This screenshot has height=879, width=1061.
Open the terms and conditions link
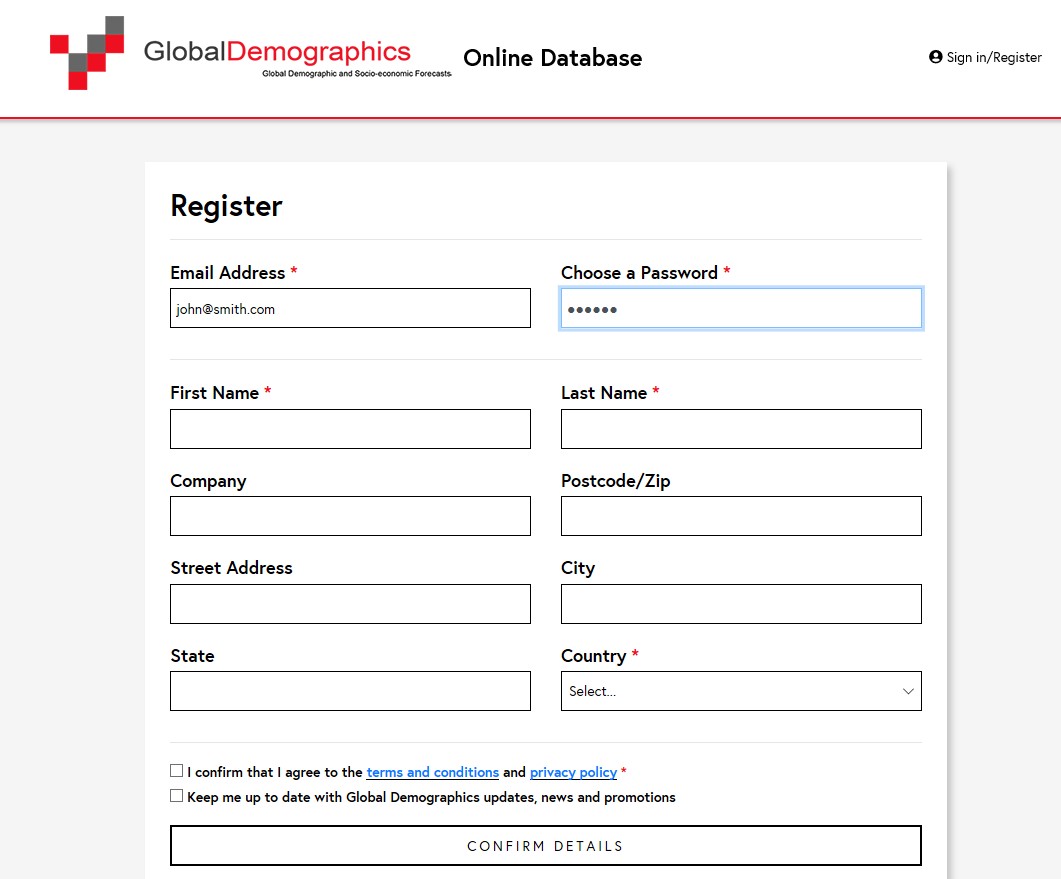[x=432, y=772]
